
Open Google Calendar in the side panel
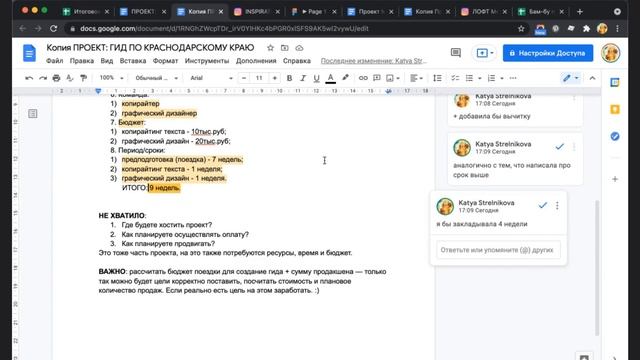coord(615,83)
